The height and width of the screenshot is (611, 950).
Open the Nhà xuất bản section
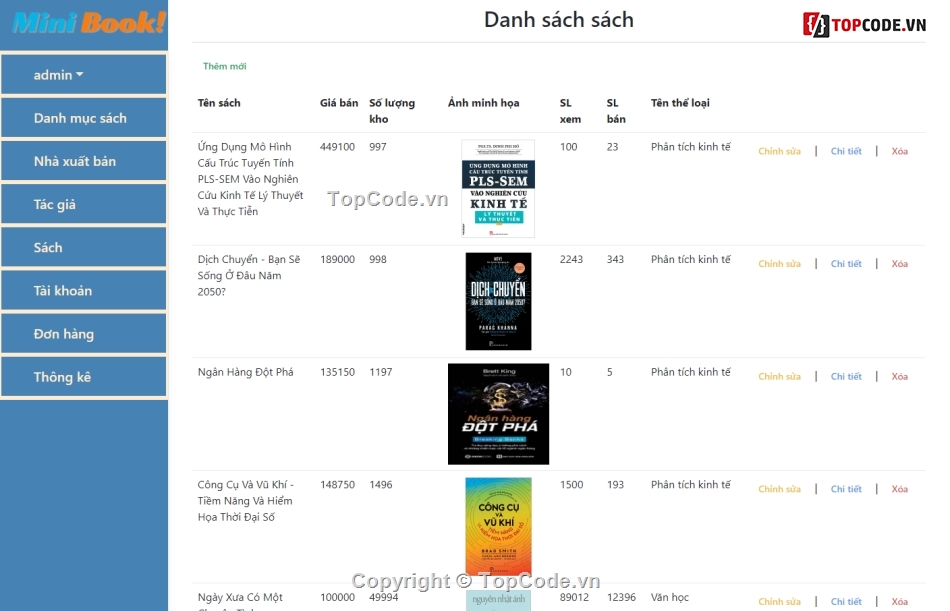[x=84, y=160]
